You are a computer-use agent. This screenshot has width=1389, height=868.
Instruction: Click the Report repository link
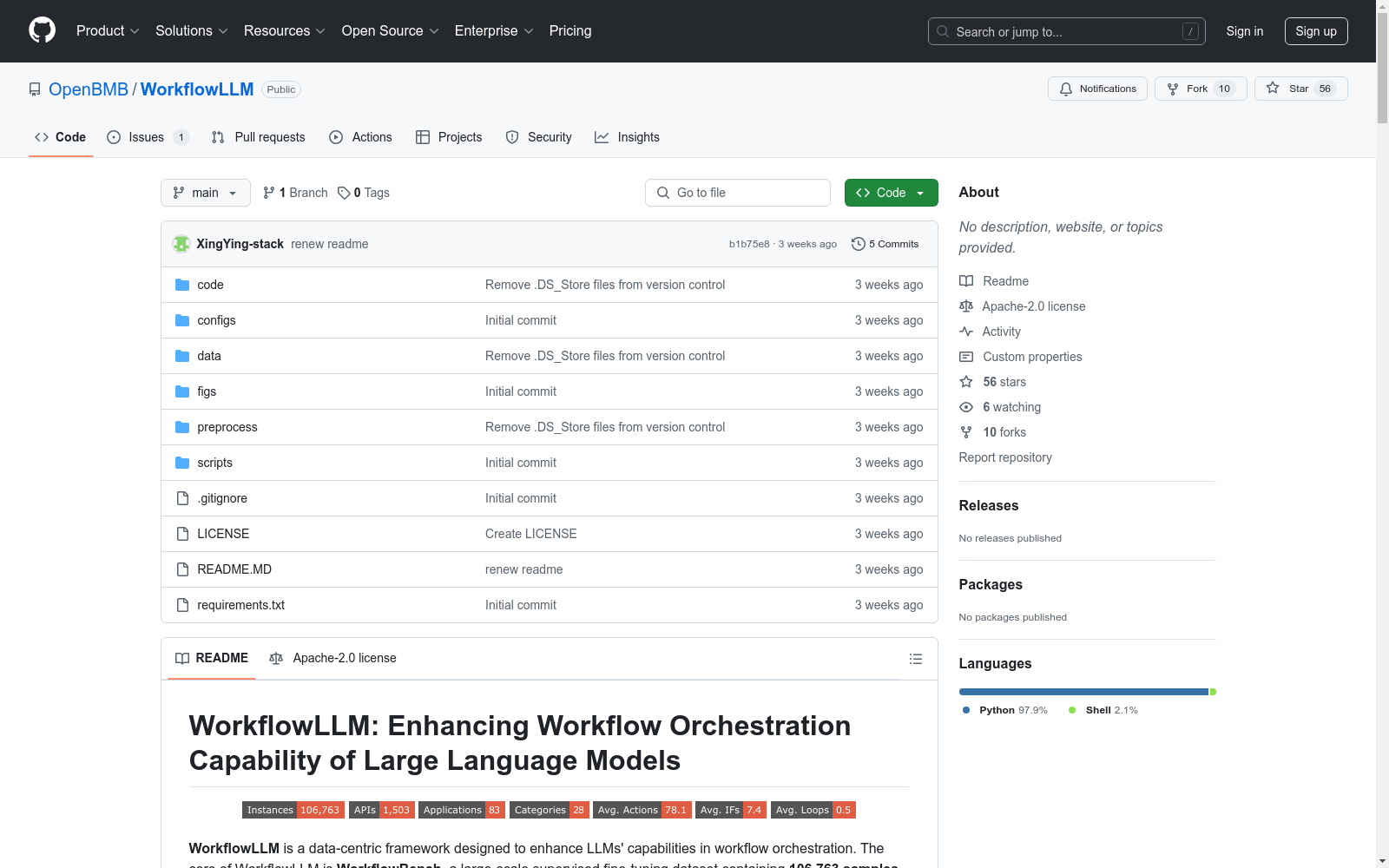click(x=1005, y=457)
